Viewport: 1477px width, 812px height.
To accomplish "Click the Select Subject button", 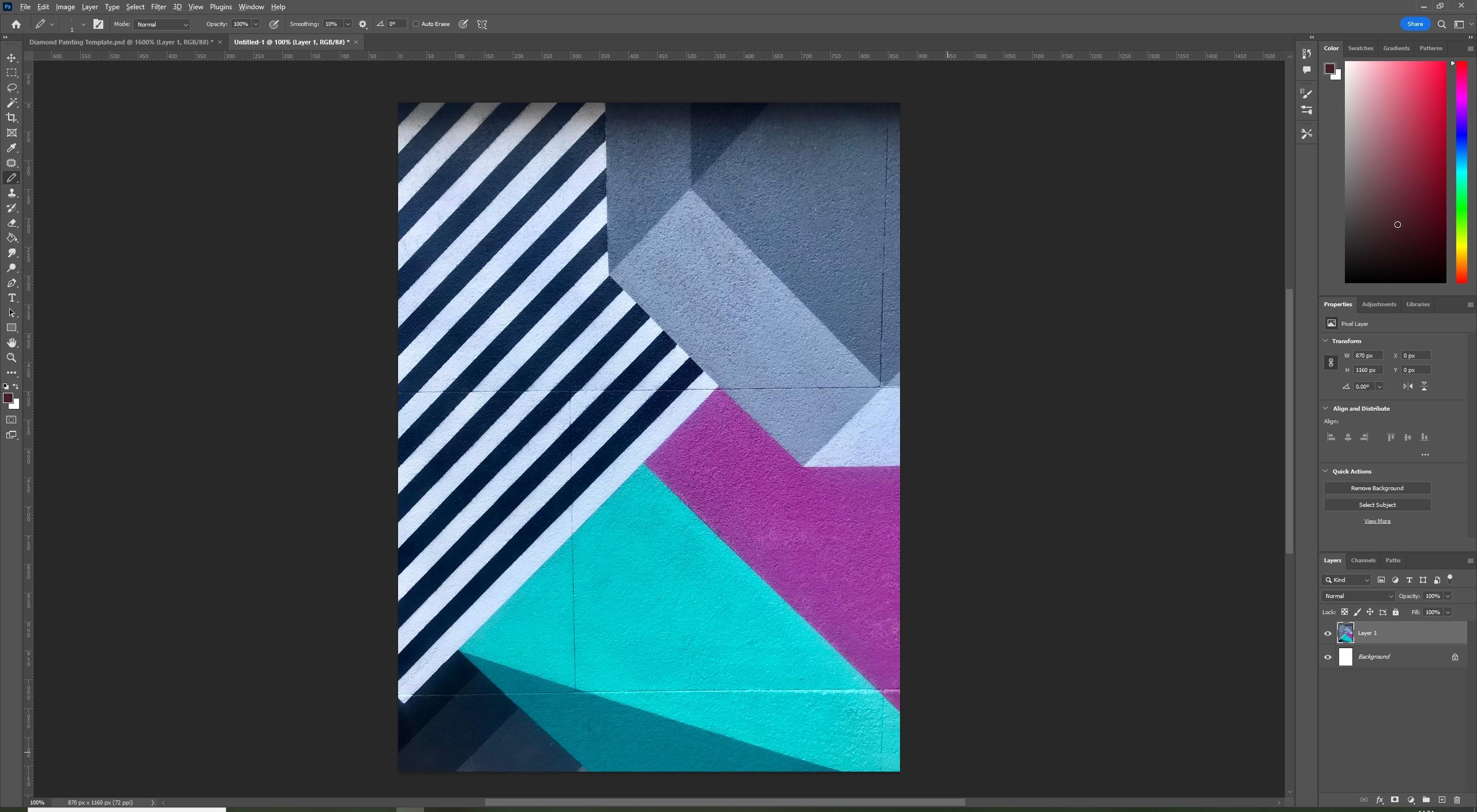I will coord(1377,505).
